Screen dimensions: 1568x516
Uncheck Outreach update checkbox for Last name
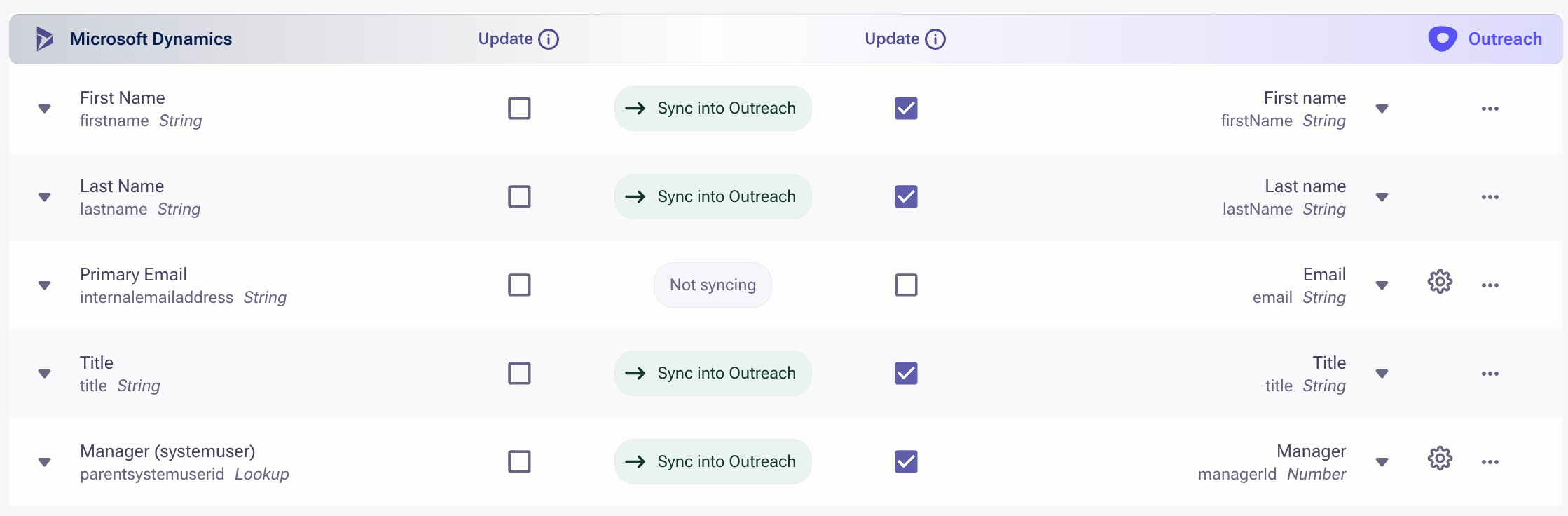[906, 197]
